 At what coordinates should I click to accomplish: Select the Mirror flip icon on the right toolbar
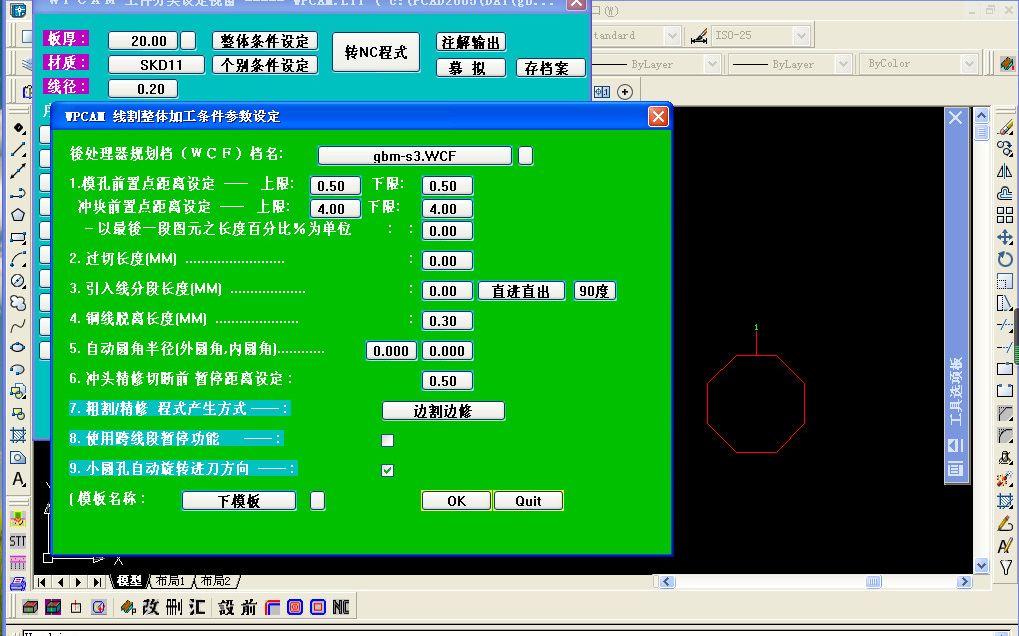click(x=1004, y=169)
